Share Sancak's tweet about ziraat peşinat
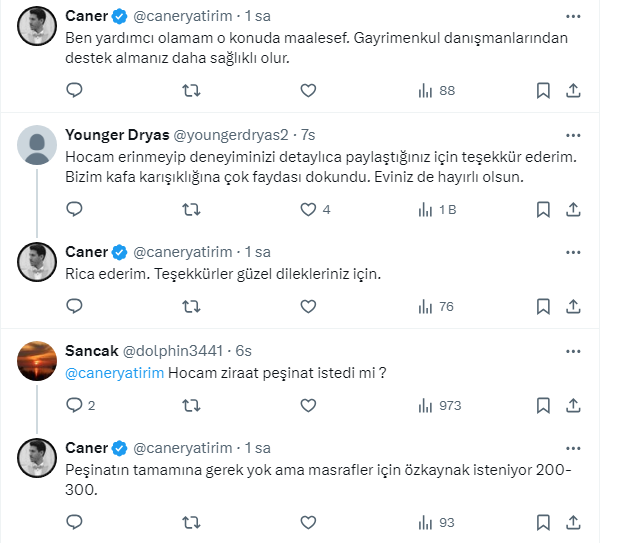The height and width of the screenshot is (543, 623). point(574,406)
